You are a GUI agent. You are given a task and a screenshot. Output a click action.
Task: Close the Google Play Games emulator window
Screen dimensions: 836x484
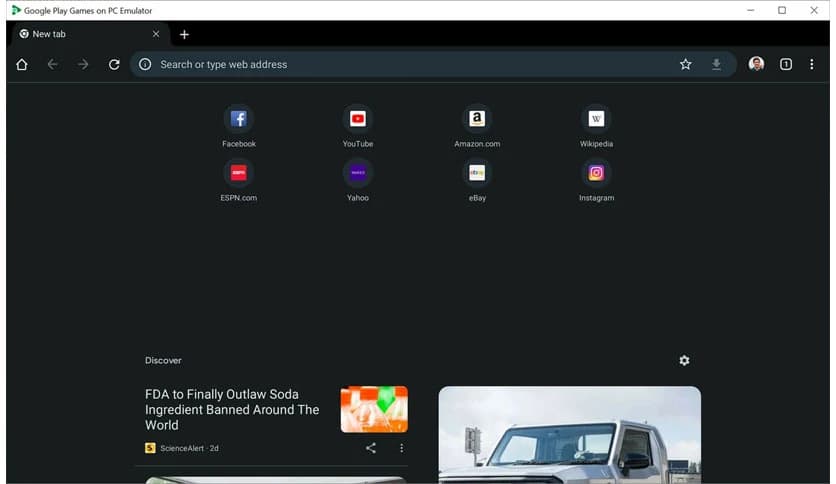(814, 10)
